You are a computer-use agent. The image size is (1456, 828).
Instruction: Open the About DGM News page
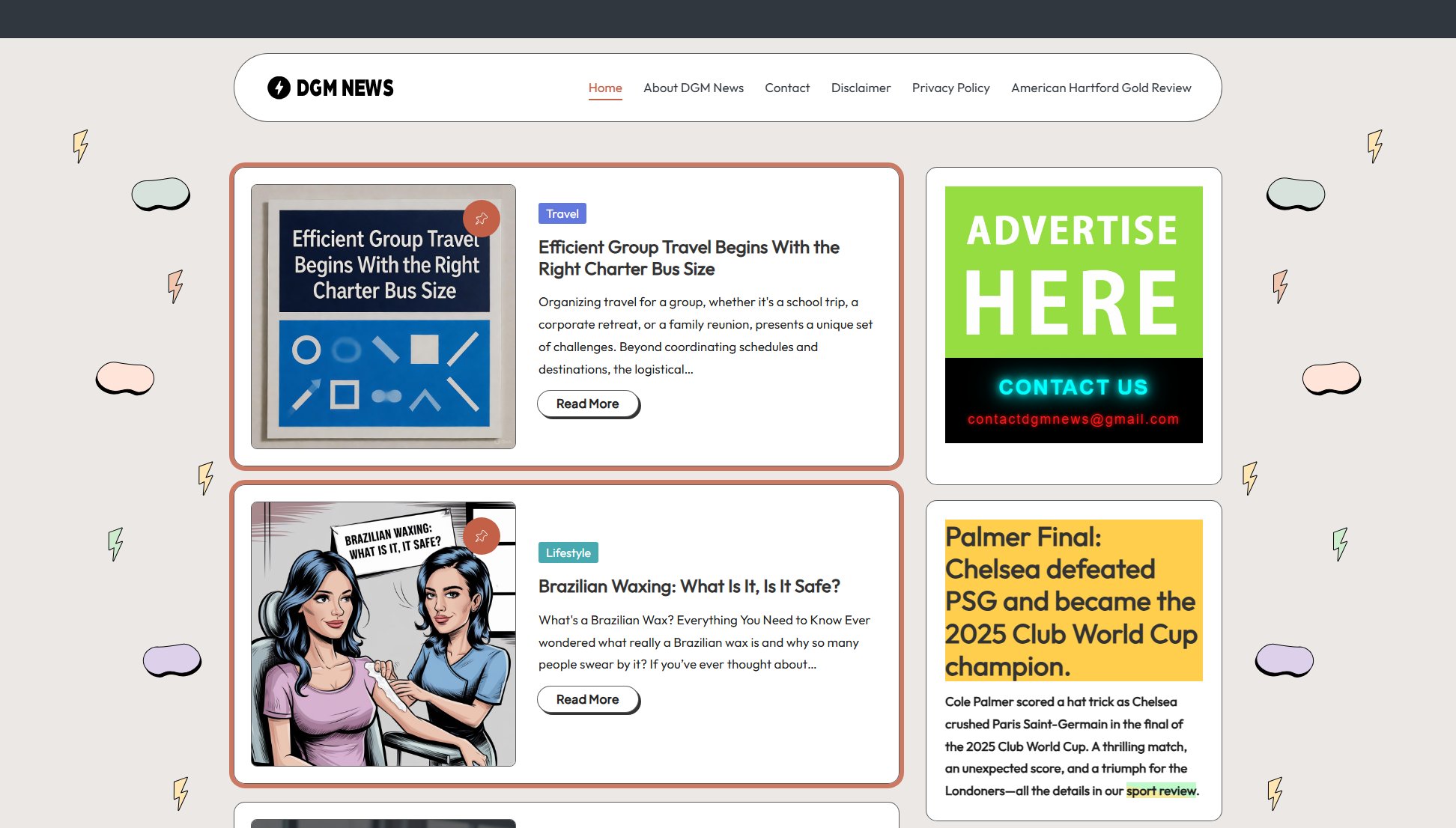point(693,88)
